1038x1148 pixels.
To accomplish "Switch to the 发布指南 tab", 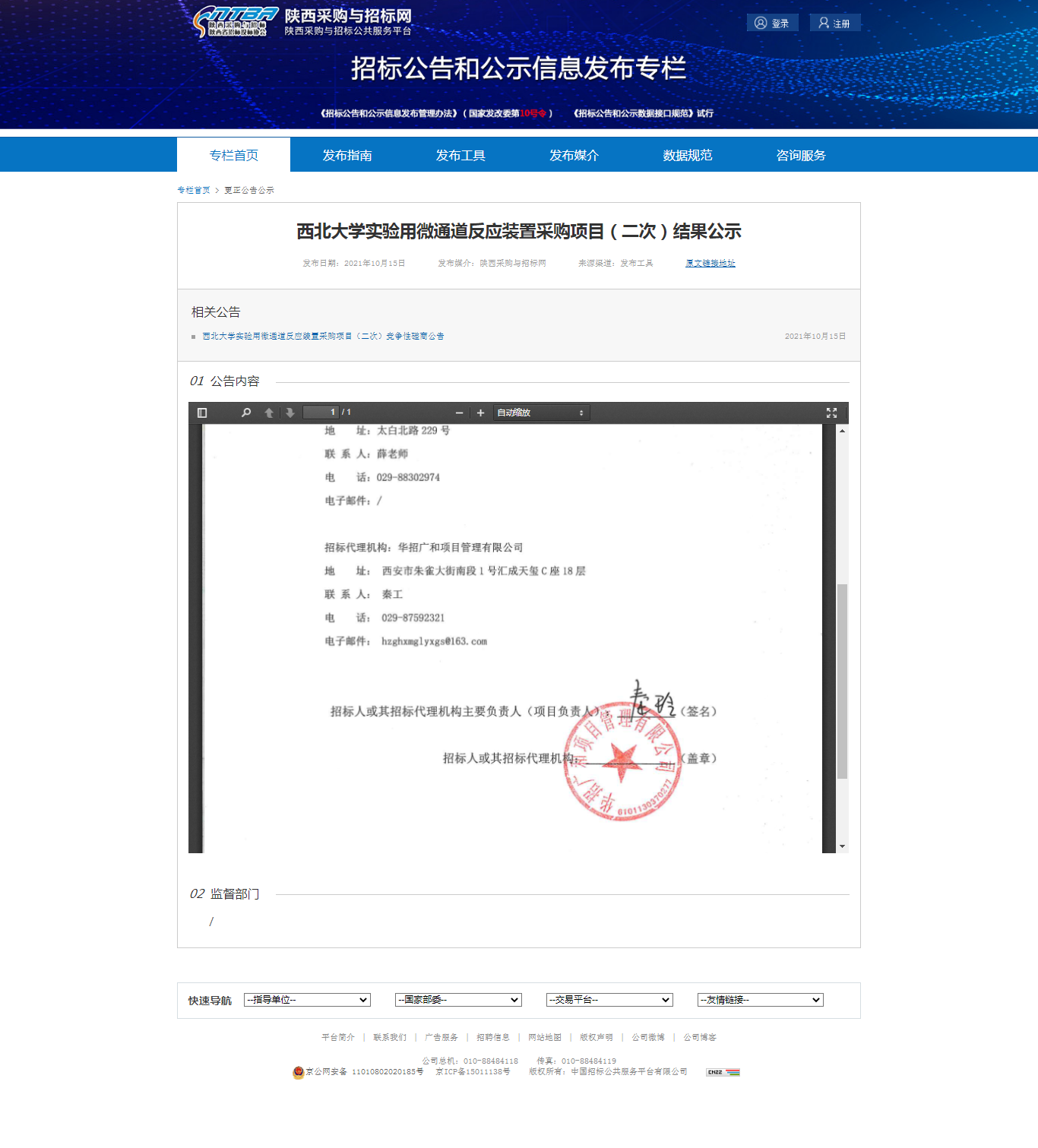I will (x=347, y=155).
